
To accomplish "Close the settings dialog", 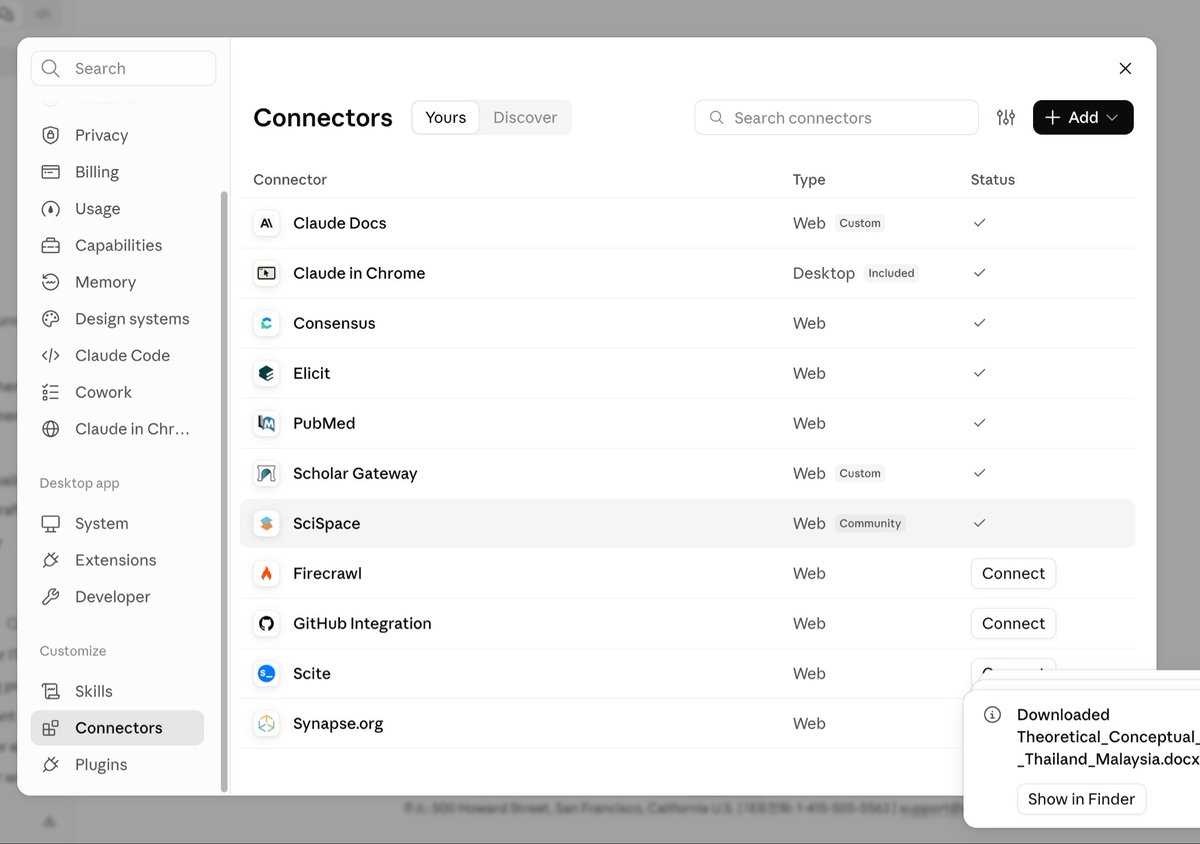I will [1125, 68].
